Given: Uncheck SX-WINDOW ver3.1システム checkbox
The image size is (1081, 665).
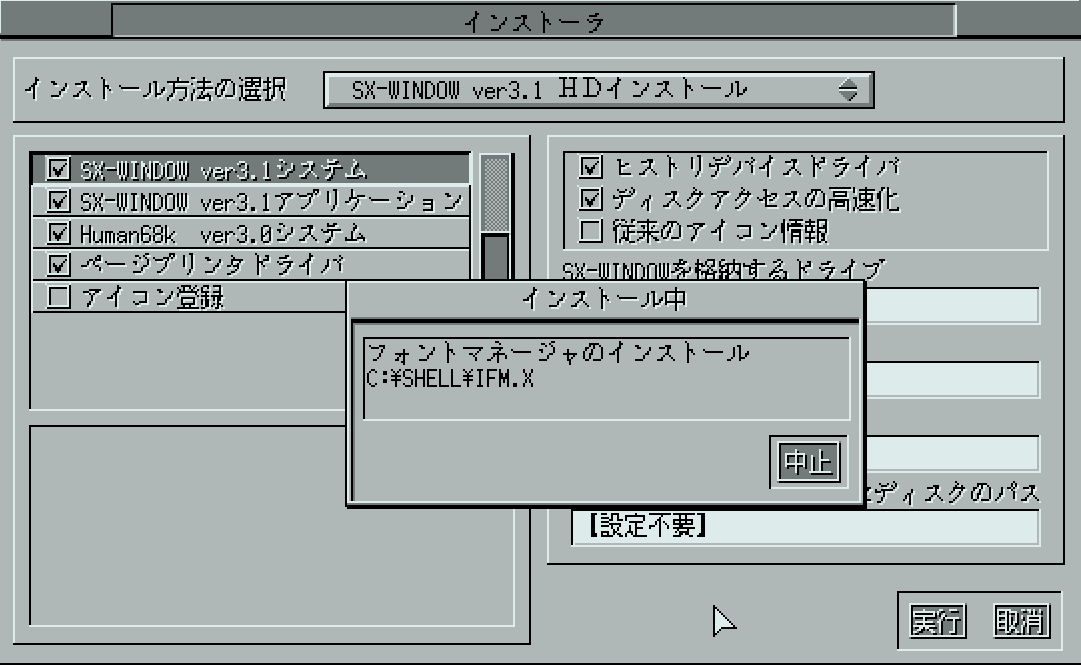Looking at the screenshot, I should point(59,168).
